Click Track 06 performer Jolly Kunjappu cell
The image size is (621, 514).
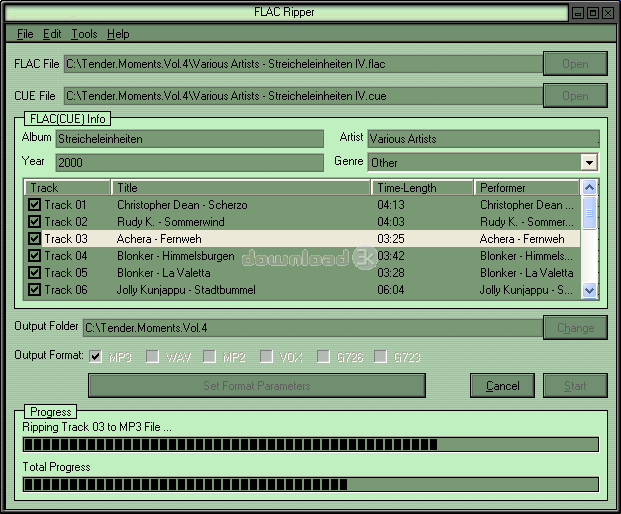coord(526,290)
